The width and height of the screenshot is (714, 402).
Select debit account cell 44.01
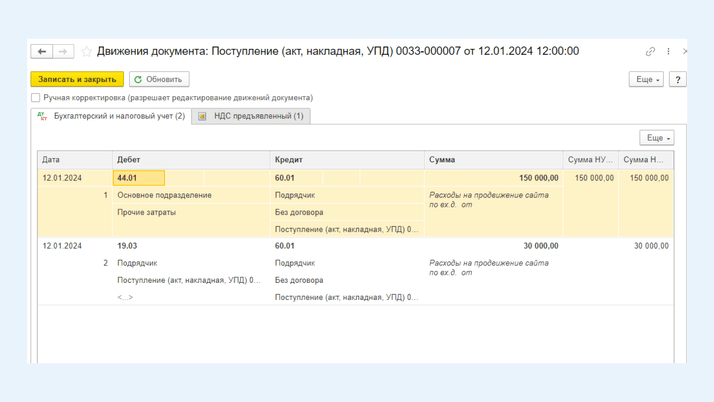pos(139,178)
